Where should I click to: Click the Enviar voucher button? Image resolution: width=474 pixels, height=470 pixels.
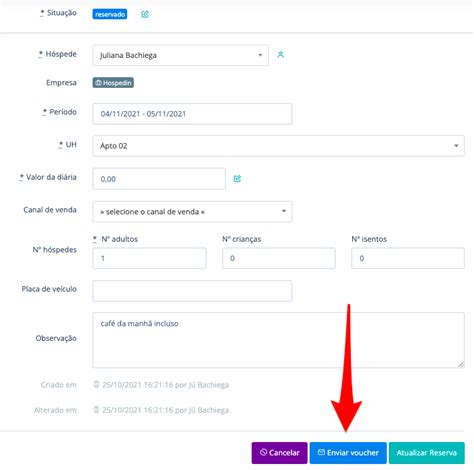coord(348,453)
